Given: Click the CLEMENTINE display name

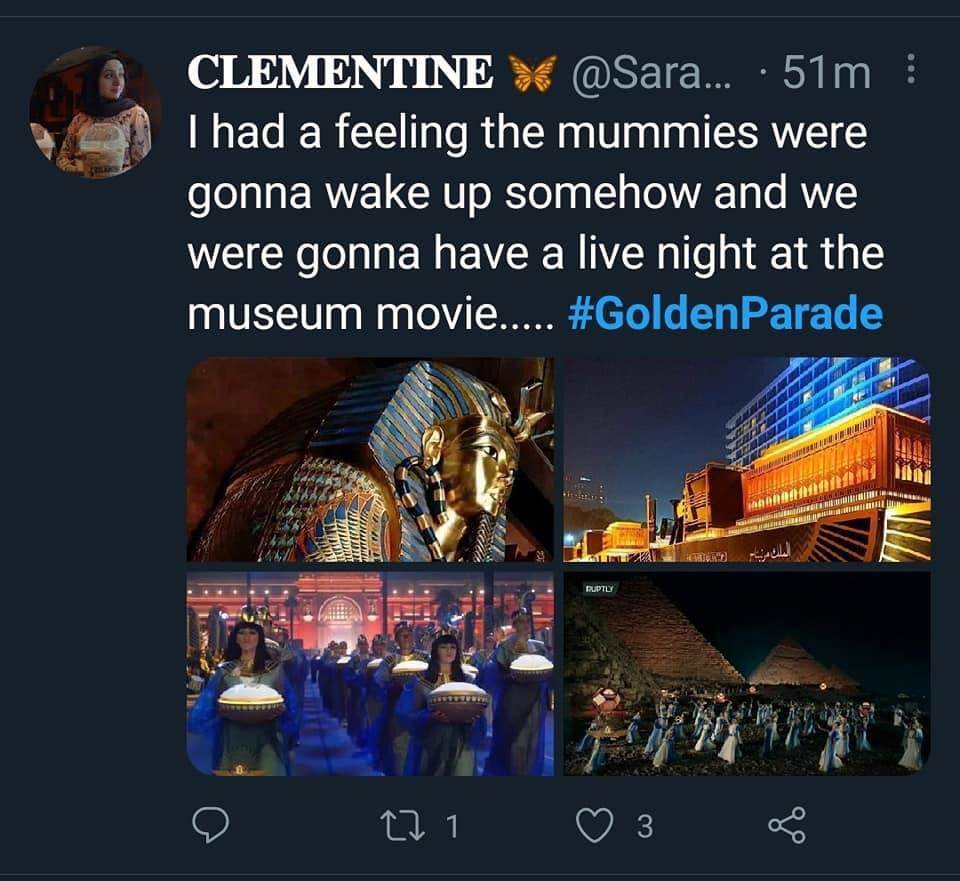Looking at the screenshot, I should pos(340,71).
